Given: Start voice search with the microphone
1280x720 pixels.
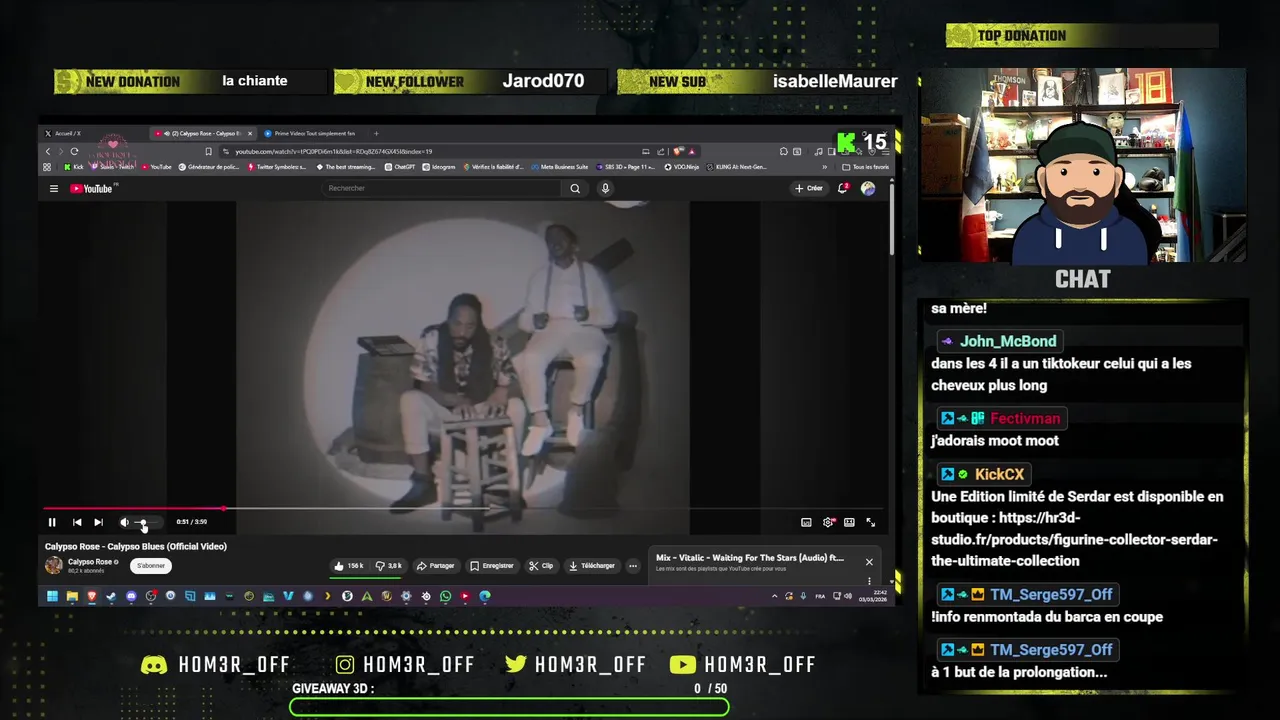Looking at the screenshot, I should pyautogui.click(x=605, y=188).
